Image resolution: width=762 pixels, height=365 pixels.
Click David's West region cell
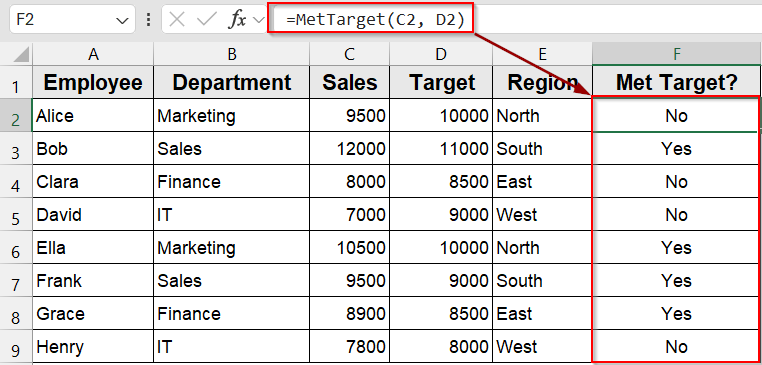pos(542,215)
